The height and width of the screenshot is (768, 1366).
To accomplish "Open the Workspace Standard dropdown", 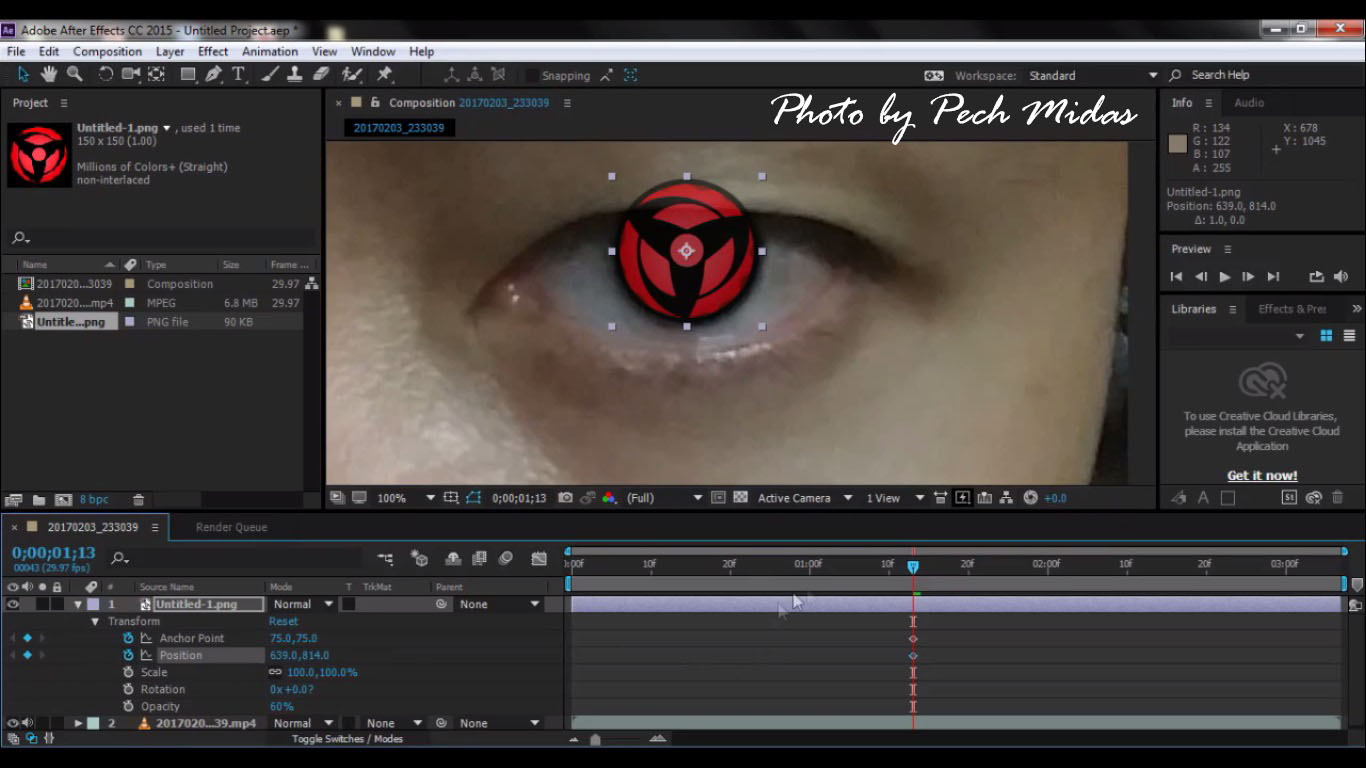I will click(x=1094, y=75).
